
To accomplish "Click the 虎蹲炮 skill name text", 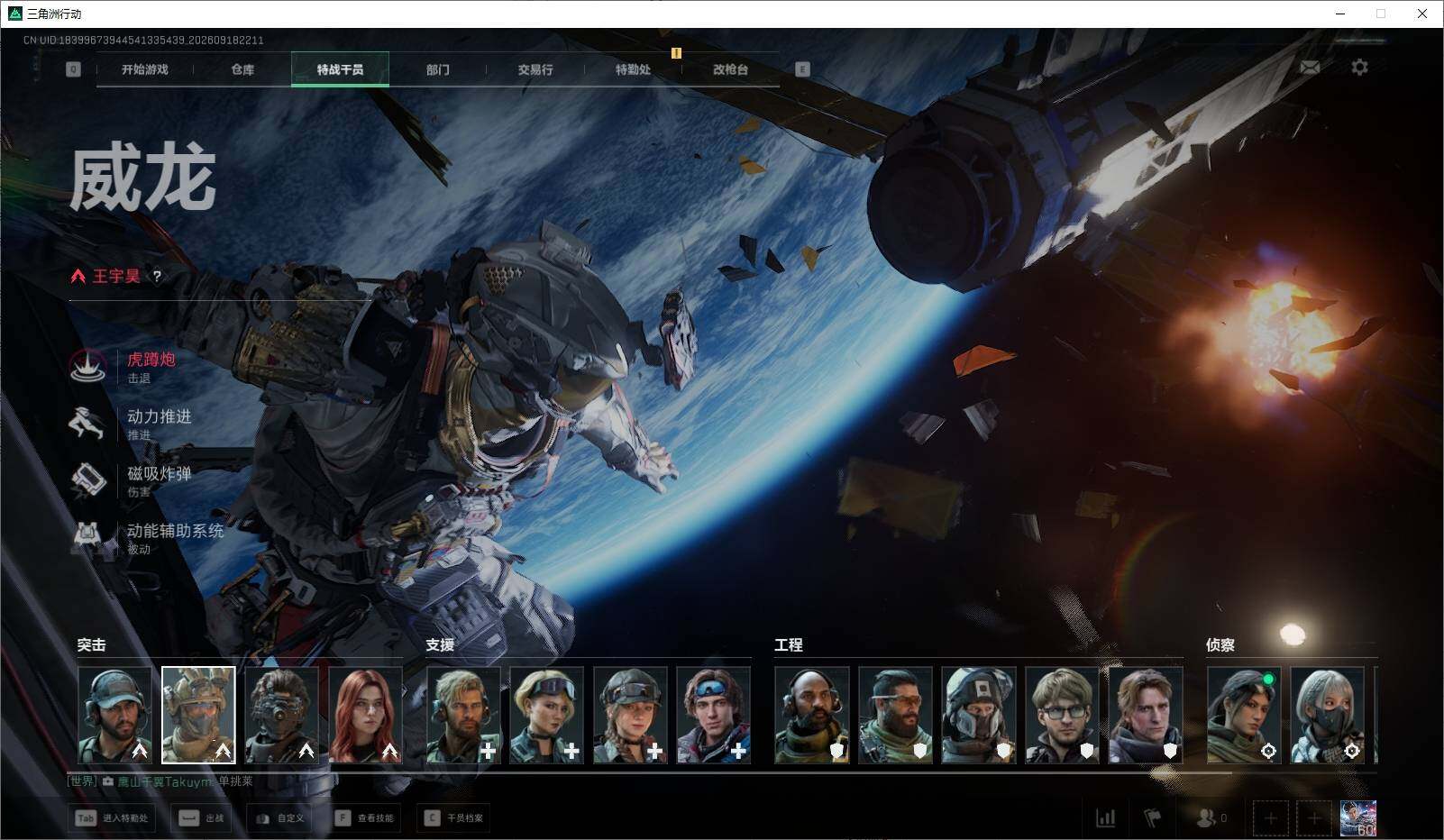I will 151,360.
